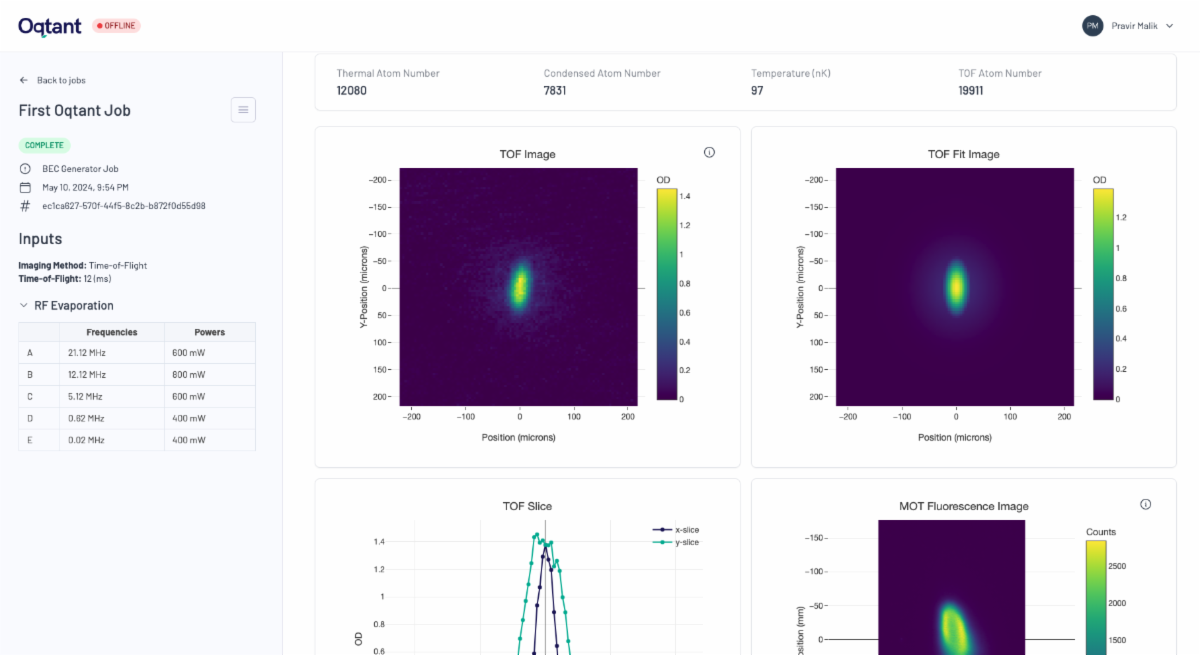Click the COMPLETE status badge
The width and height of the screenshot is (1200, 655).
(x=44, y=145)
